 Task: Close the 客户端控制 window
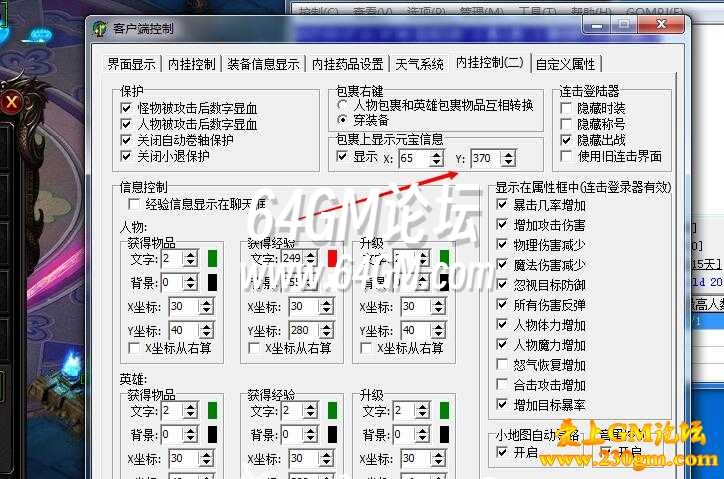[661, 24]
